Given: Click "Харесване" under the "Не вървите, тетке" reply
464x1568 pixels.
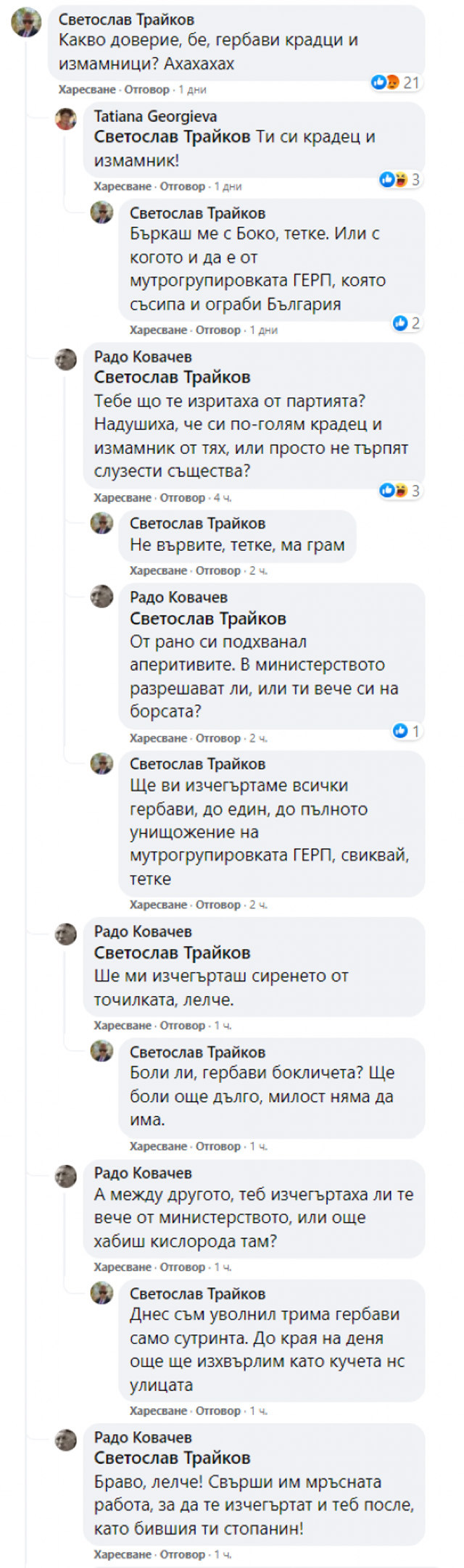Looking at the screenshot, I should pos(158,571).
